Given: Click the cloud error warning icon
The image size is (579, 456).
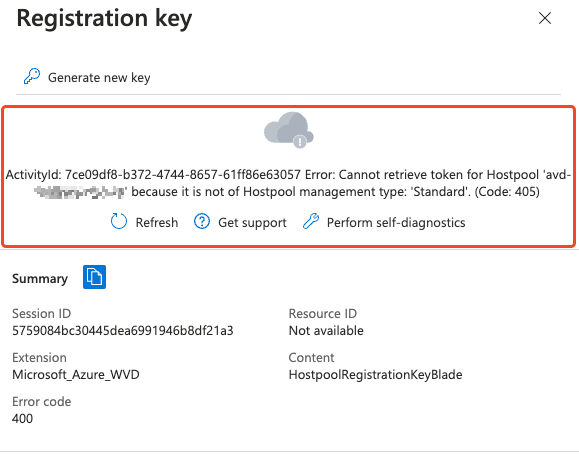Looking at the screenshot, I should pyautogui.click(x=289, y=130).
